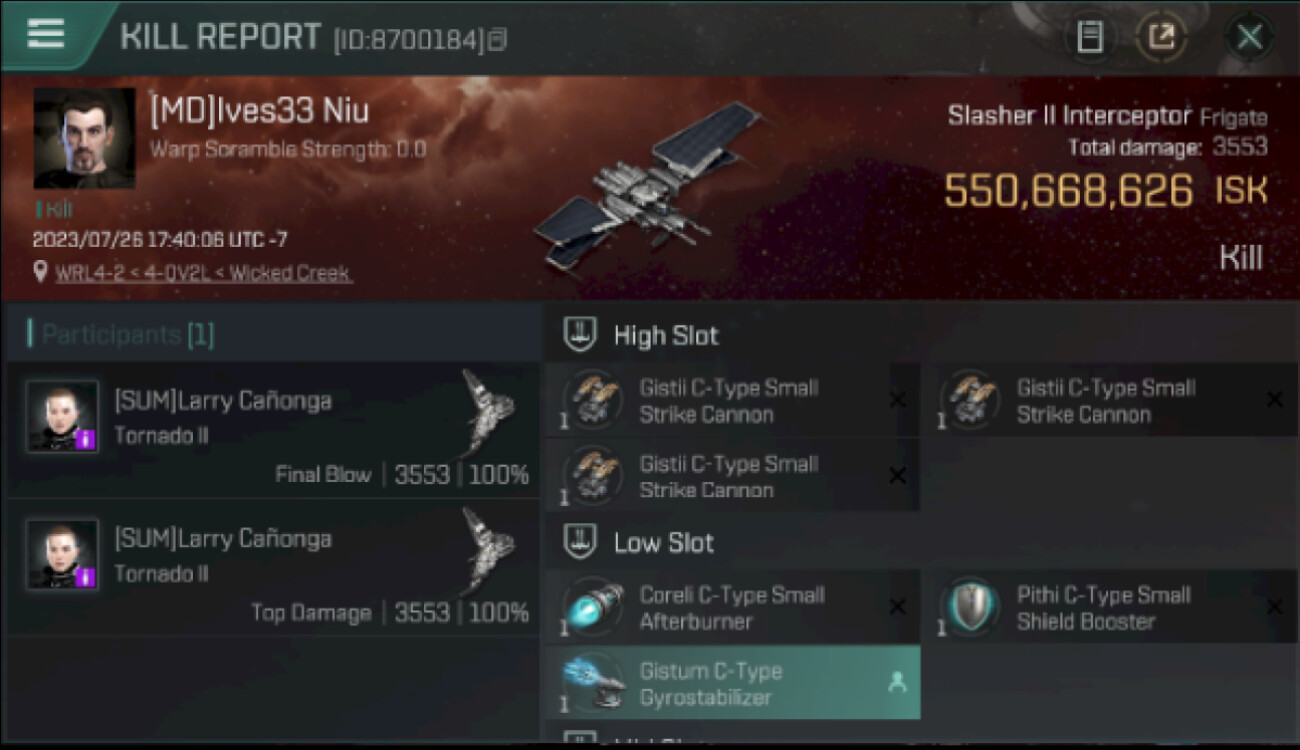
Task: Open the kill report notes icon
Action: pos(1090,38)
